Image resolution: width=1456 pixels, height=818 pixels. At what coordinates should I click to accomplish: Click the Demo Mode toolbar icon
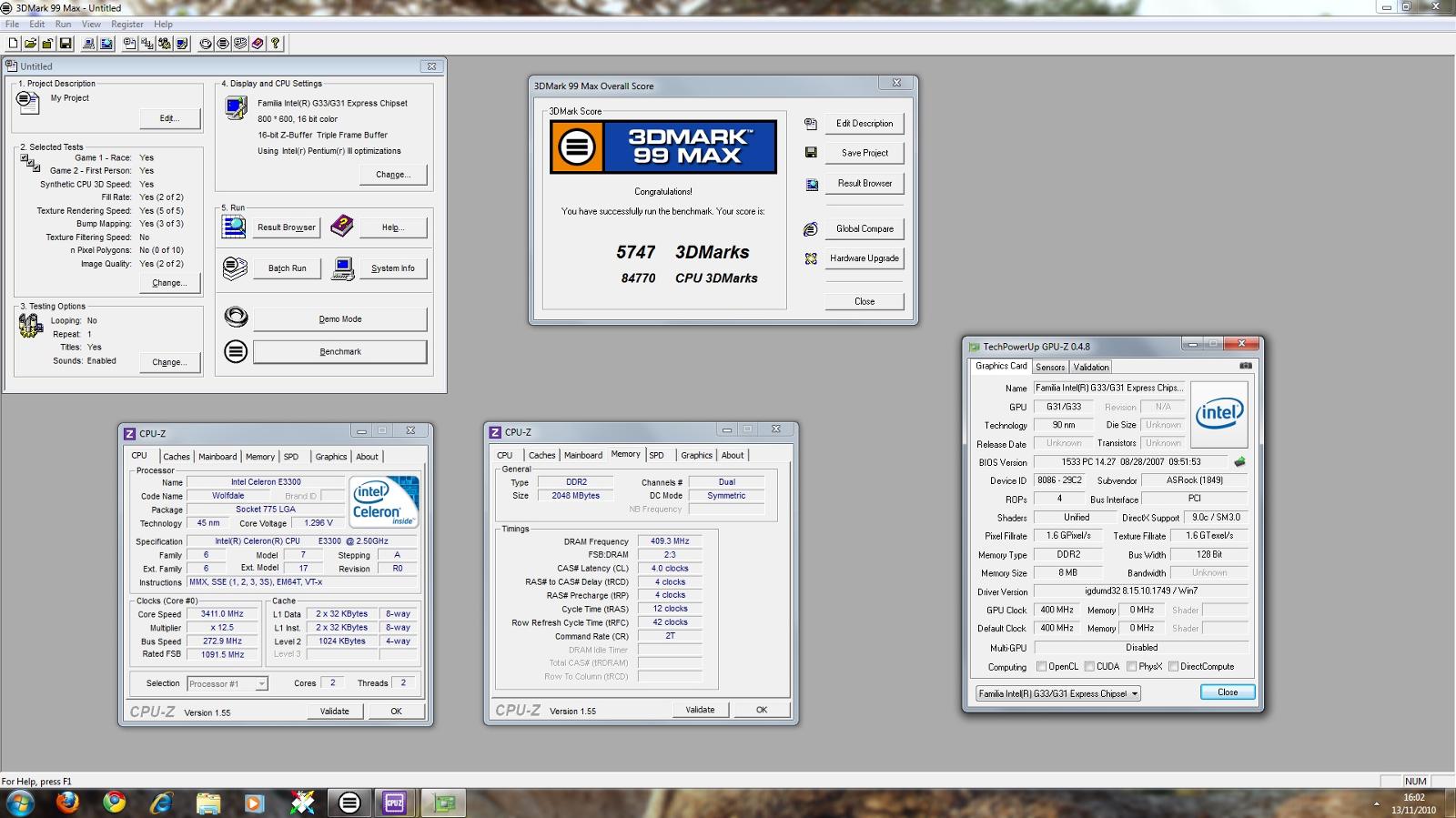pos(206,43)
